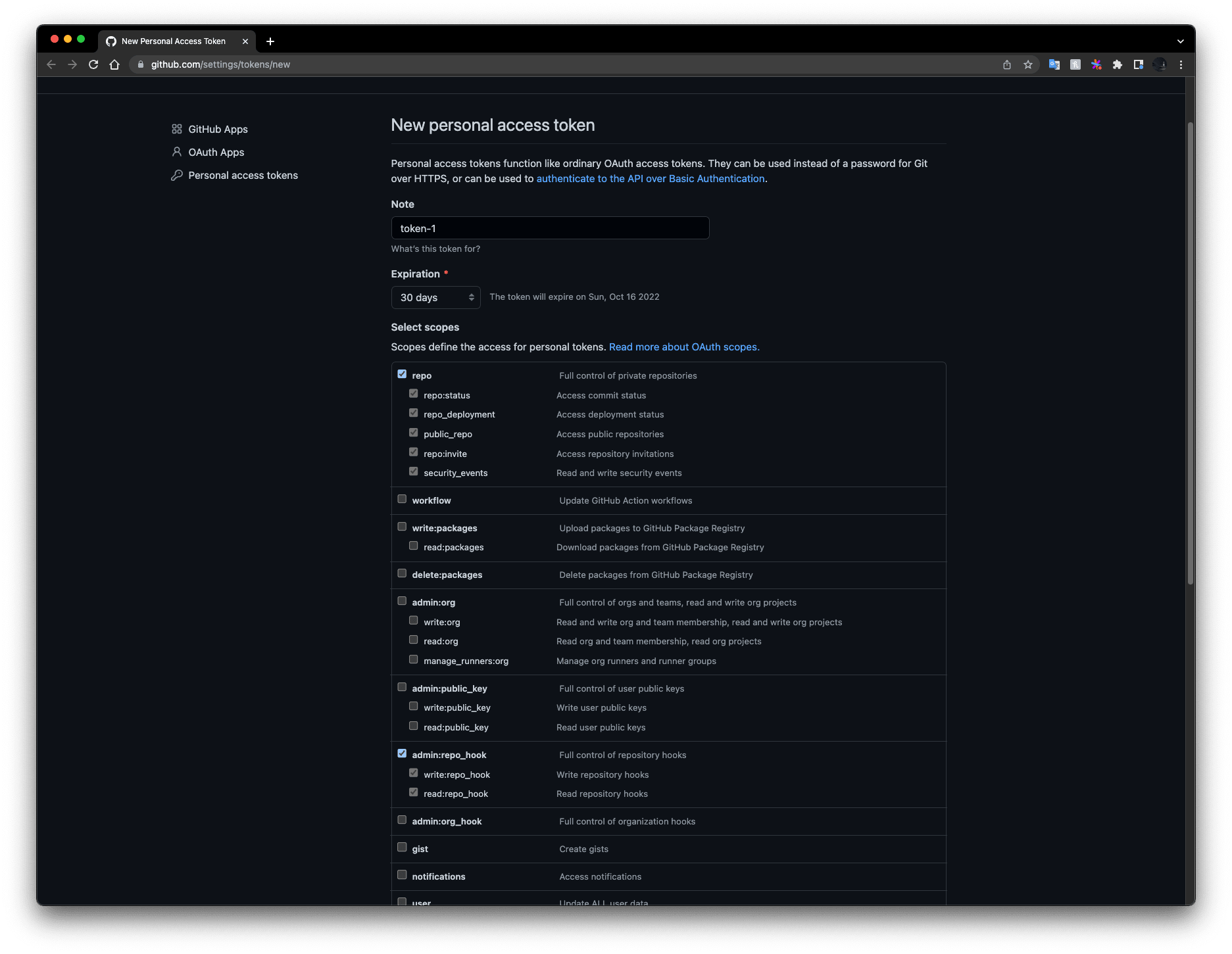Screen dimensions: 1232x954
Task: Uncheck the repo scope
Action: coord(402,373)
